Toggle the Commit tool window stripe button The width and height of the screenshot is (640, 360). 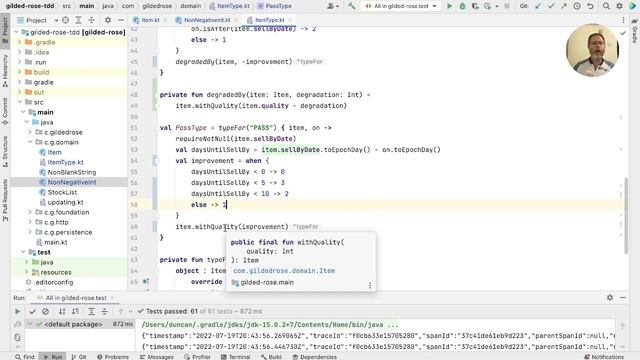click(5, 111)
